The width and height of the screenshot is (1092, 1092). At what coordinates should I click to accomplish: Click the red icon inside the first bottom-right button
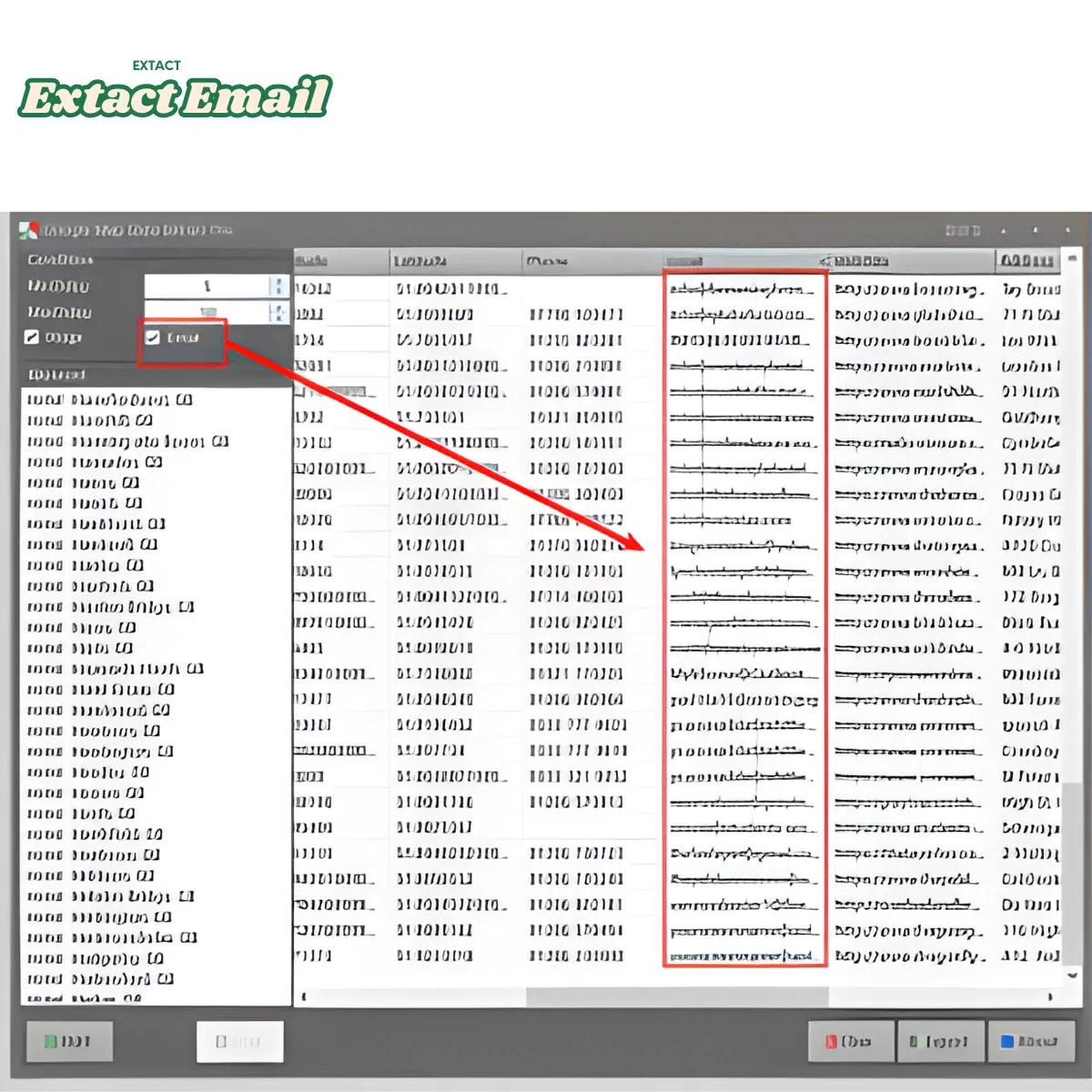point(831,1041)
